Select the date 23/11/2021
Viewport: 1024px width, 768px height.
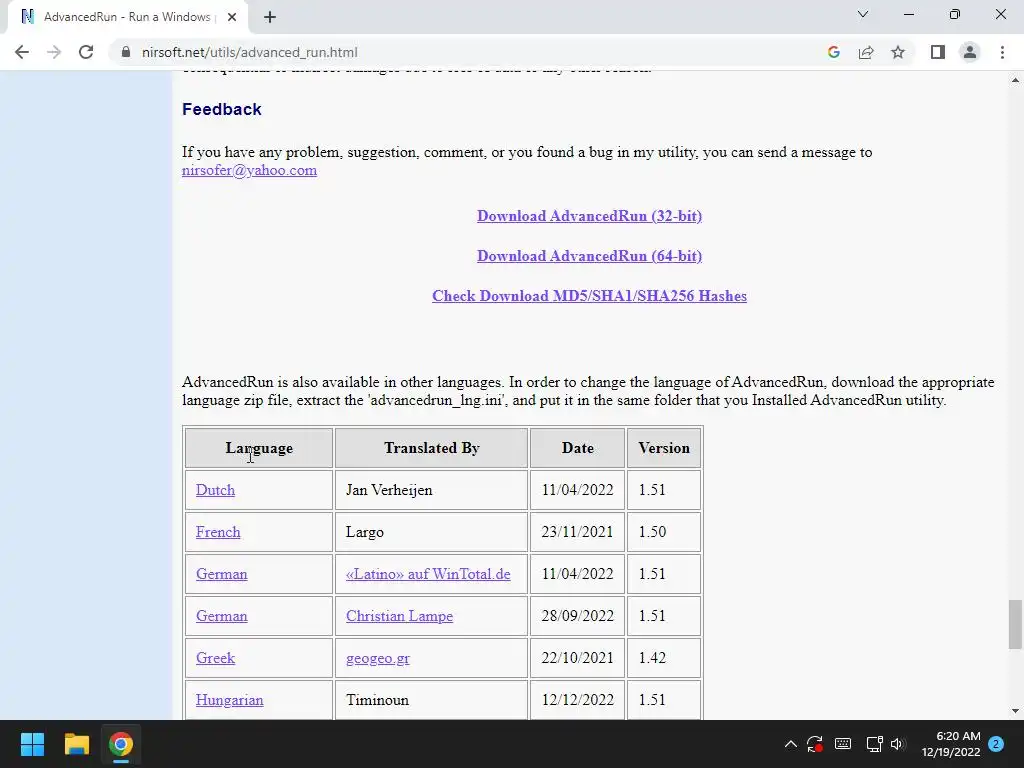pyautogui.click(x=577, y=532)
